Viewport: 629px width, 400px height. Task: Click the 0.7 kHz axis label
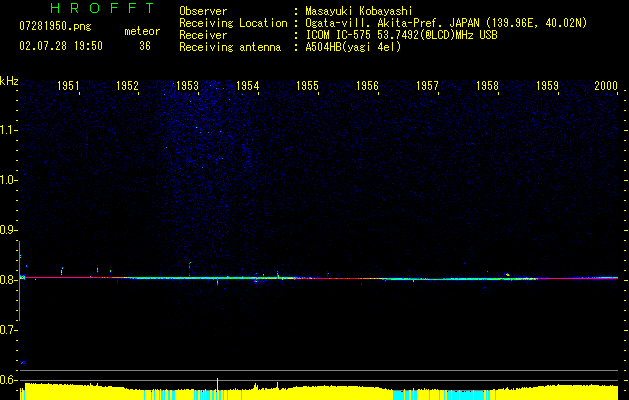point(8,330)
